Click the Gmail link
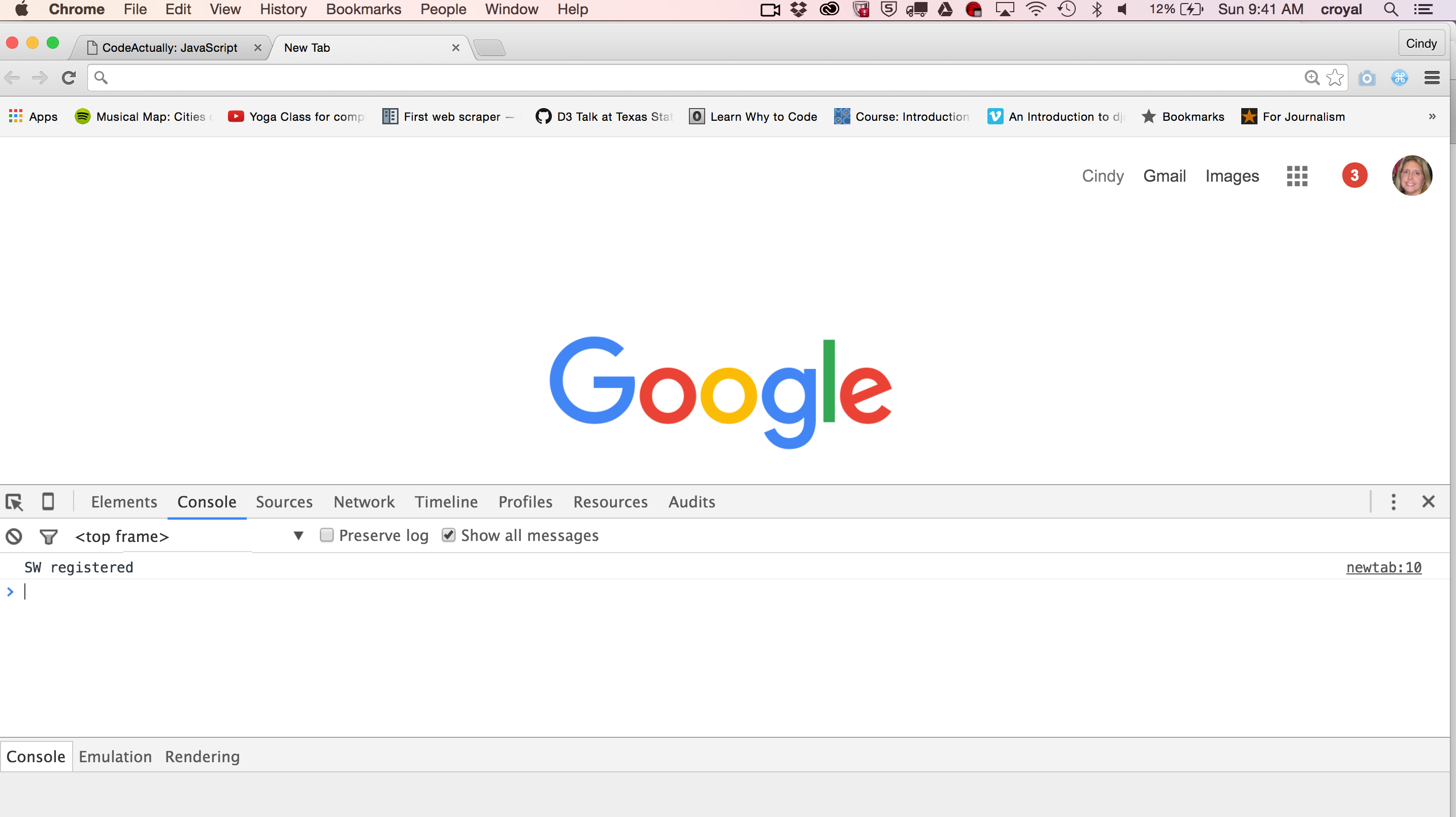The width and height of the screenshot is (1456, 817). click(x=1165, y=176)
